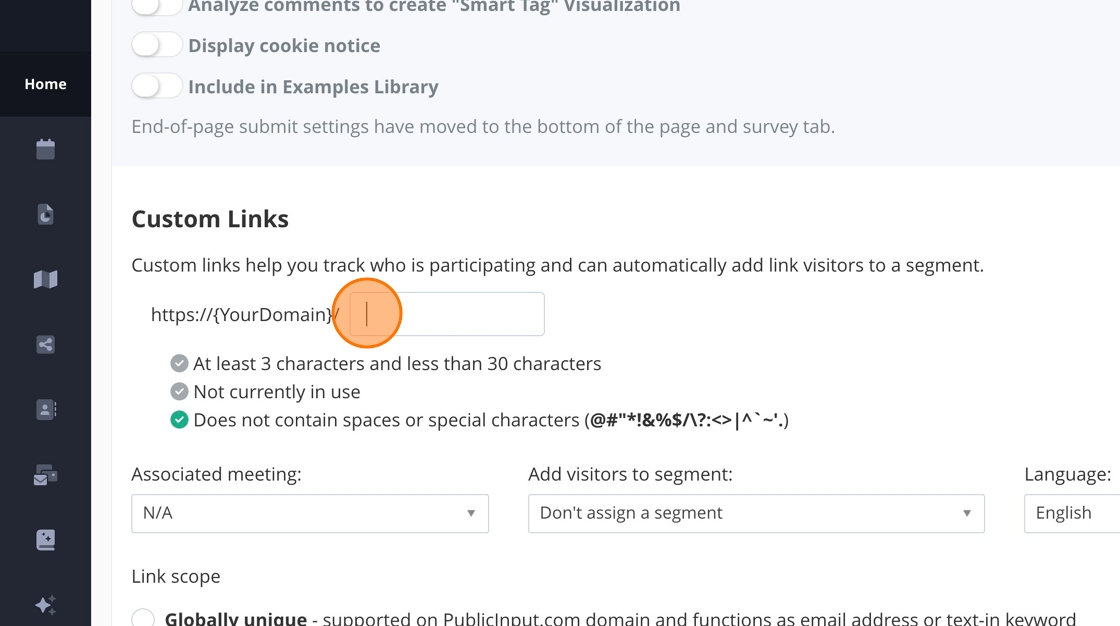
Task: Open the contacts book icon in sidebar
Action: 45,410
